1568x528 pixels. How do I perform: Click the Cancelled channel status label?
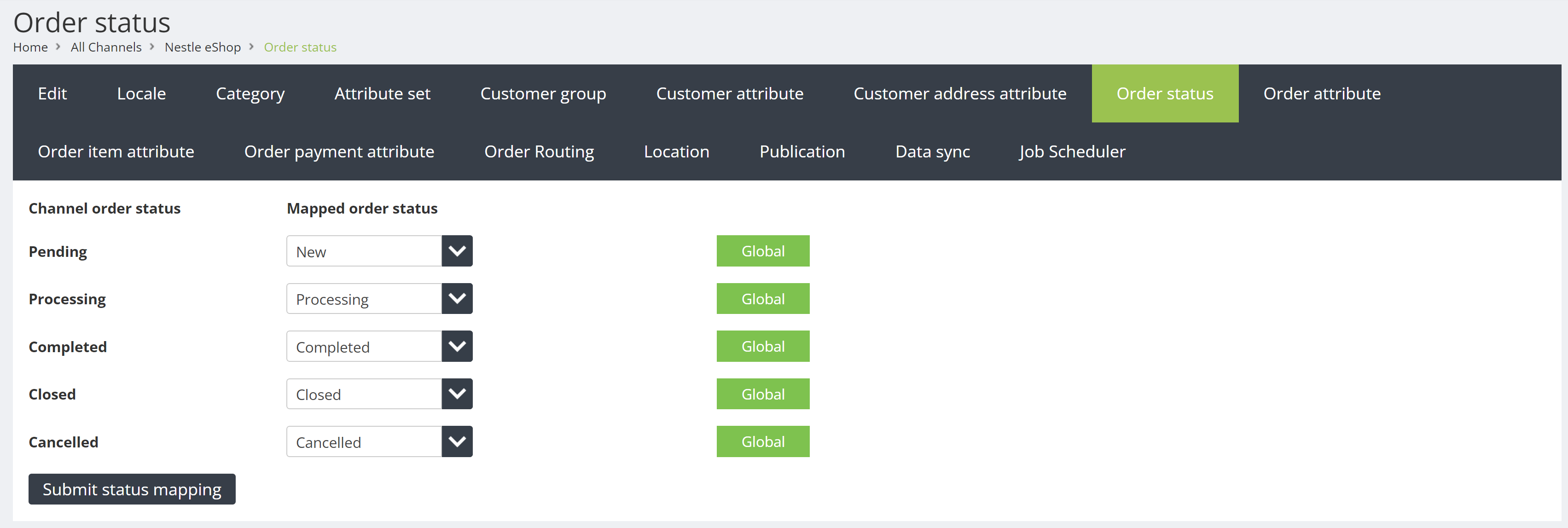(x=64, y=442)
